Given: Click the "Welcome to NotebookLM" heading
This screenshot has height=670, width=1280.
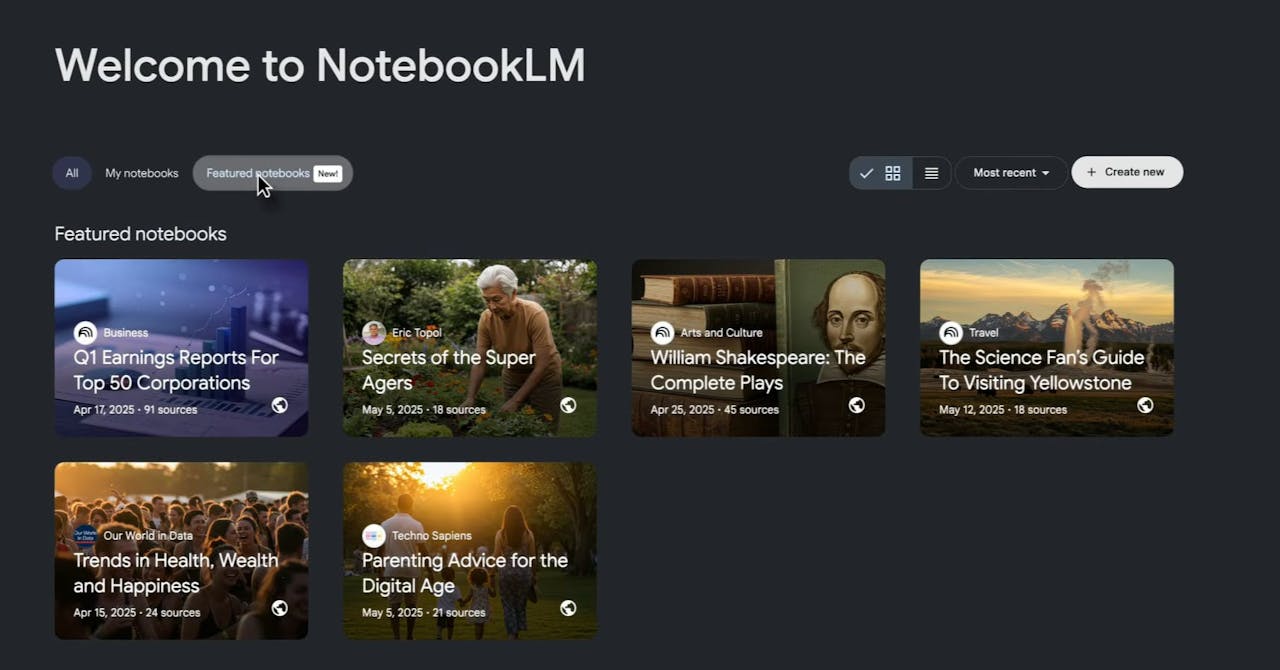Looking at the screenshot, I should [x=320, y=65].
